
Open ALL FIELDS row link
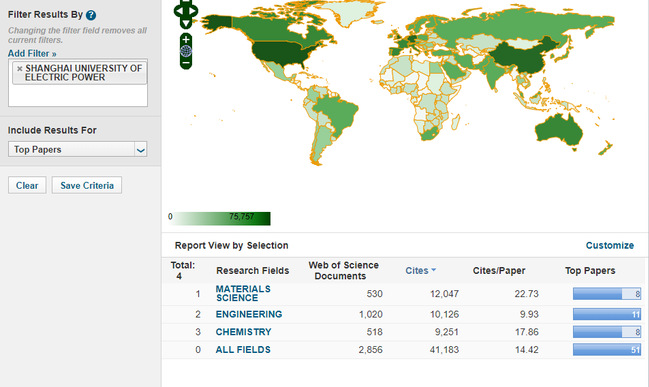(243, 350)
